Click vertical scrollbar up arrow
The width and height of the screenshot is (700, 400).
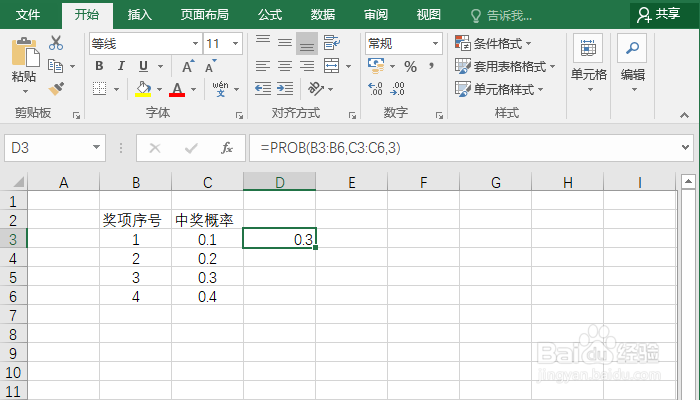point(688,181)
